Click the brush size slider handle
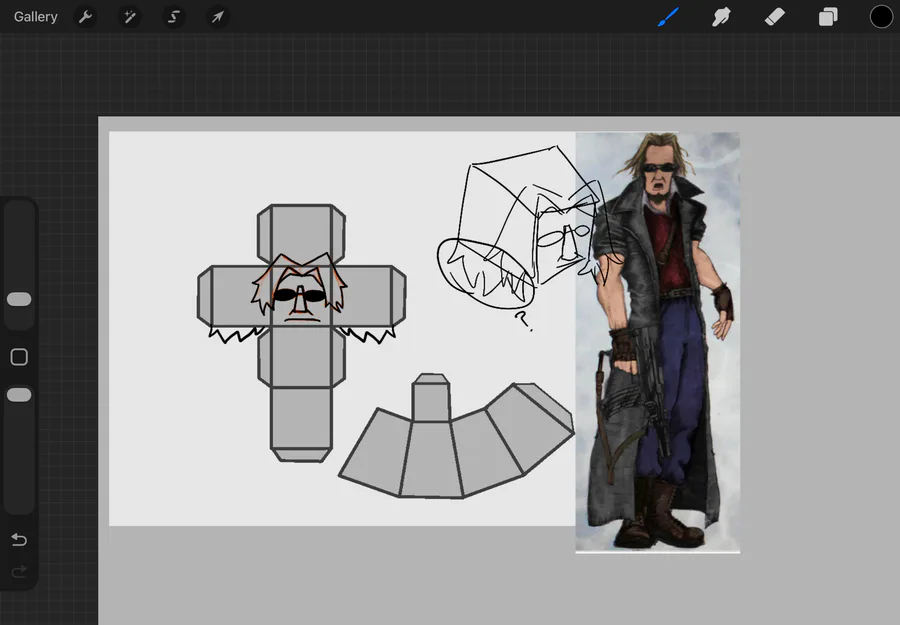Screen dimensions: 900x625 pyautogui.click(x=19, y=299)
